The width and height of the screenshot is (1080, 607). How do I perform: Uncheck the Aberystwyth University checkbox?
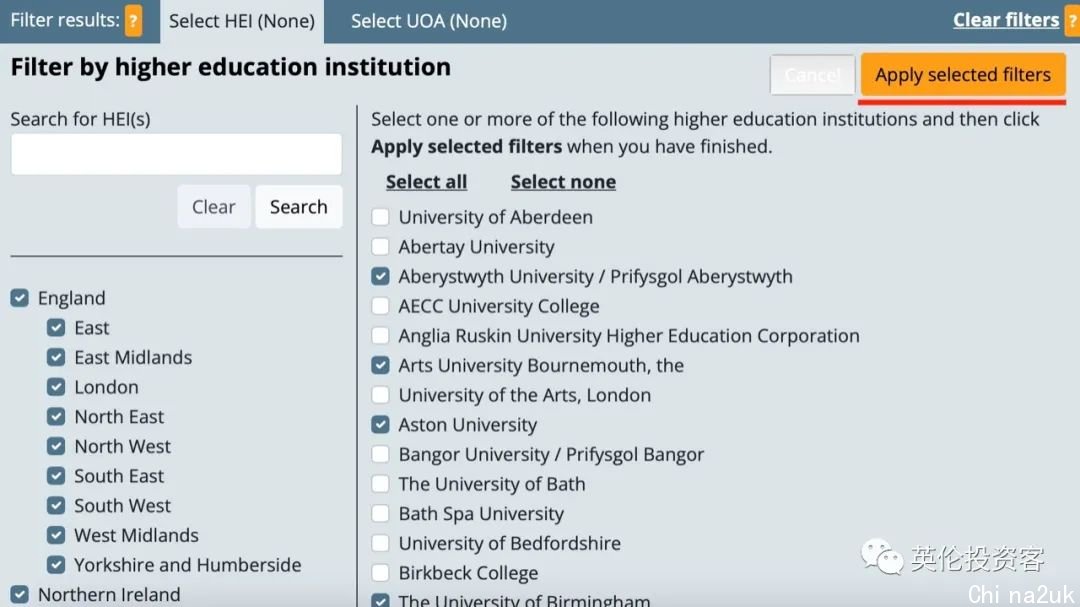[x=380, y=276]
